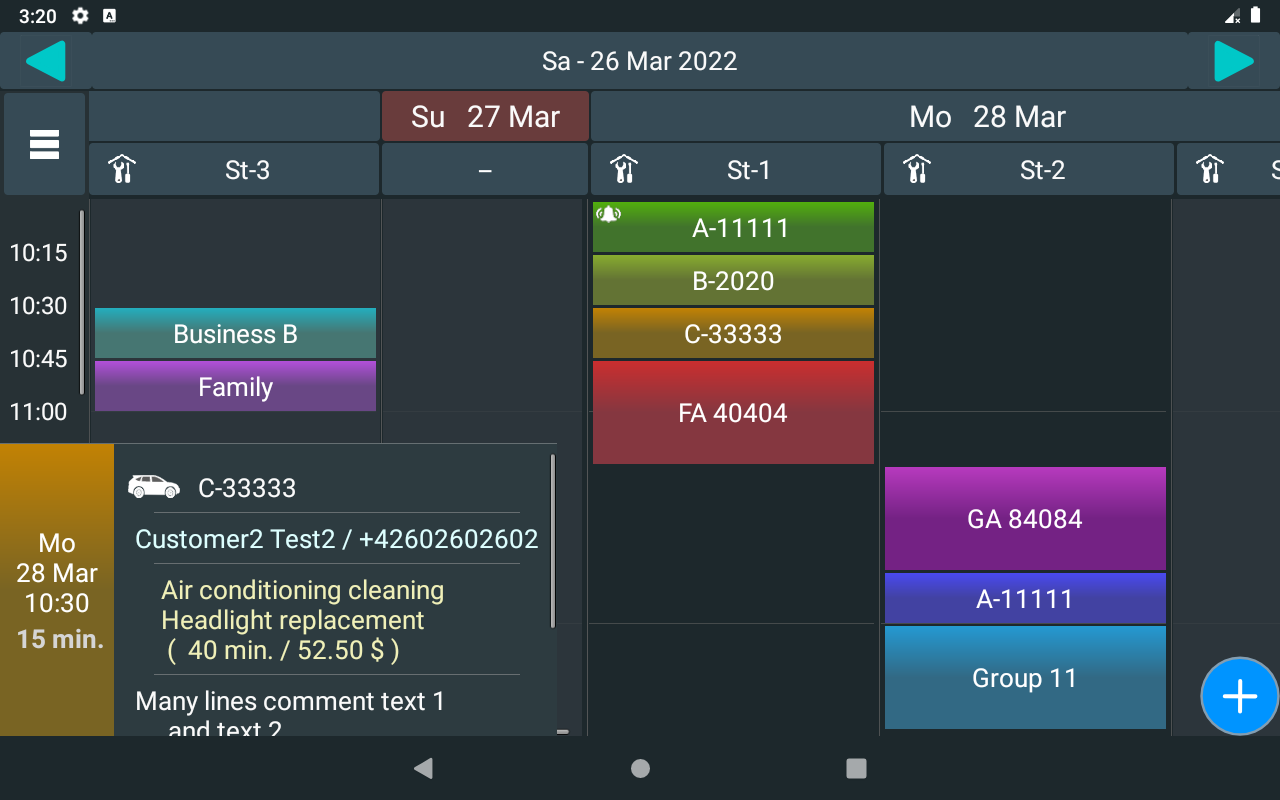Click the 10:30 time in the orange panel
The width and height of the screenshot is (1280, 800).
coord(57,603)
